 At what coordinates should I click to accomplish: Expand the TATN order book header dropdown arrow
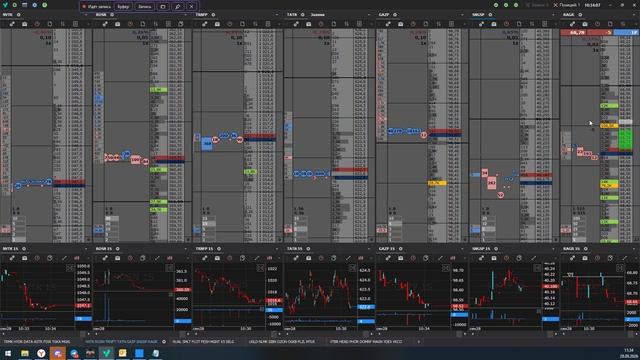pos(369,15)
